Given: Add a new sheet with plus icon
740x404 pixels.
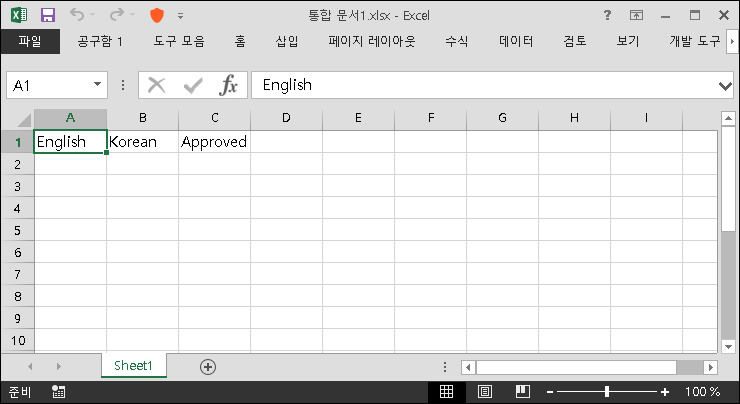Looking at the screenshot, I should (x=208, y=367).
